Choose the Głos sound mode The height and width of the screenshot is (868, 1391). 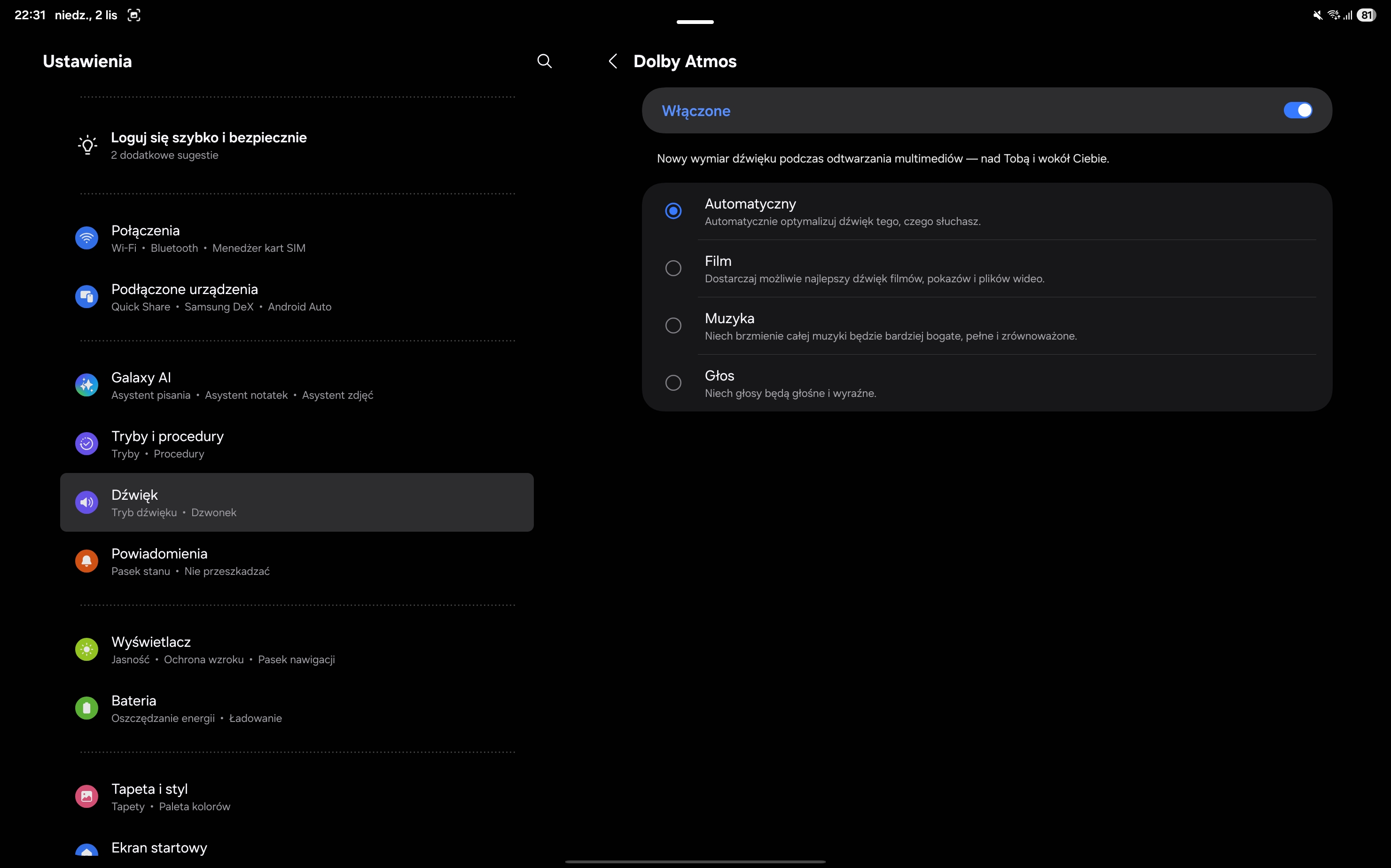click(673, 383)
